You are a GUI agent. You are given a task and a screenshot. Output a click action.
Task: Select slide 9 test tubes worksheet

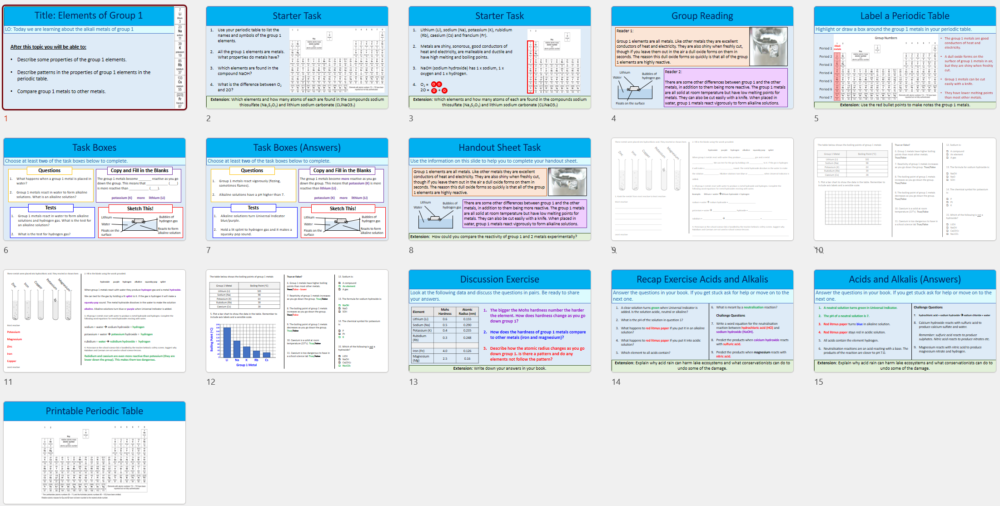click(702, 190)
